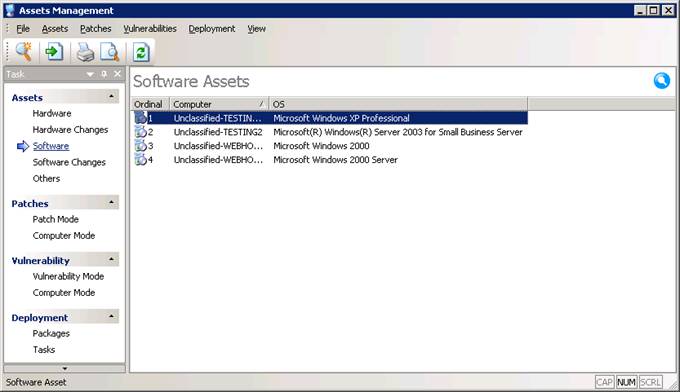This screenshot has height=392, width=680.
Task: Click the blue search icon beside Software Assets
Action: point(662,81)
